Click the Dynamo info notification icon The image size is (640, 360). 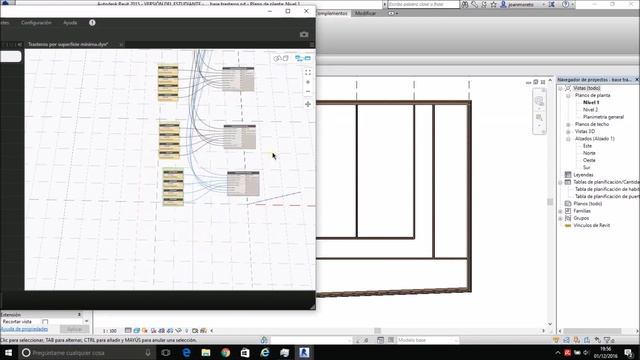pos(92,23)
